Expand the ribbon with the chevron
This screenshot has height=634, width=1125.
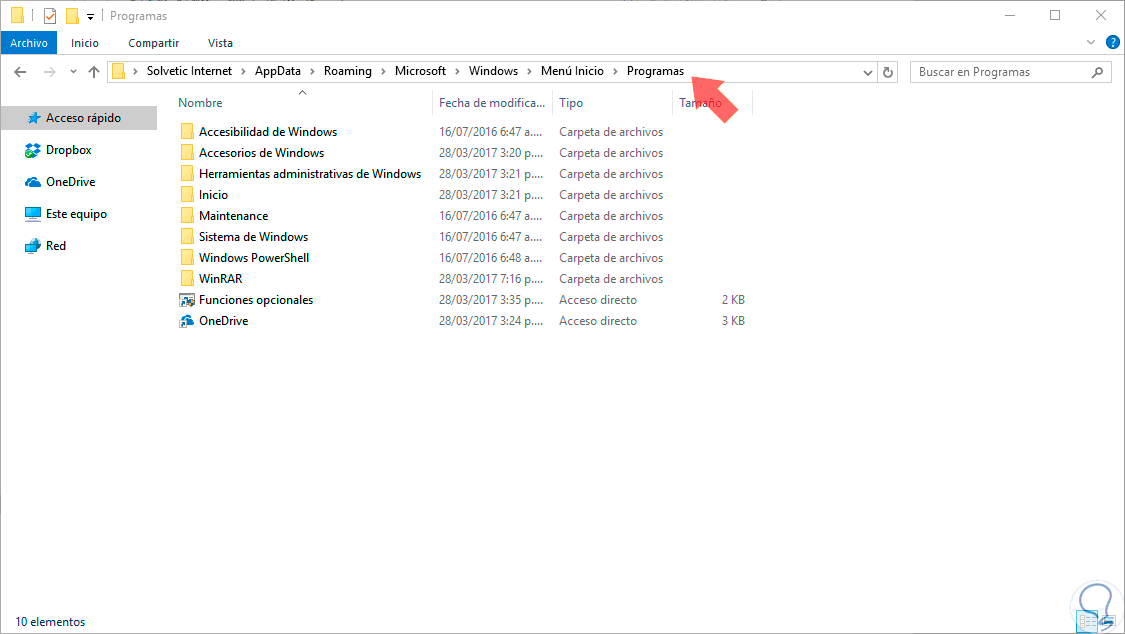tap(1091, 42)
